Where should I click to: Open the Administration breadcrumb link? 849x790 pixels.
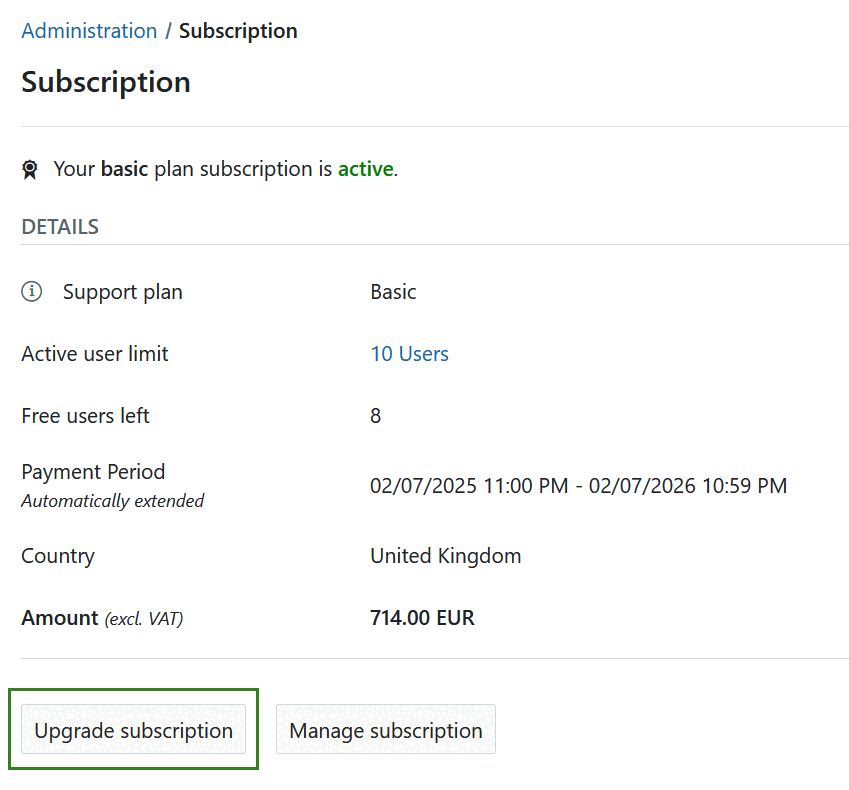[x=89, y=31]
